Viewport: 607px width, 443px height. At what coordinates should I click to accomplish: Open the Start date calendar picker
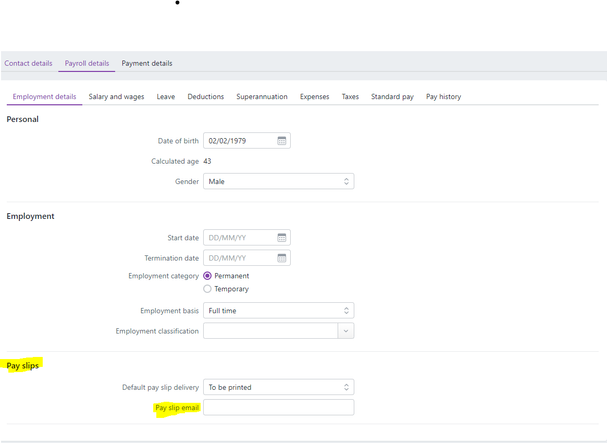(x=282, y=238)
